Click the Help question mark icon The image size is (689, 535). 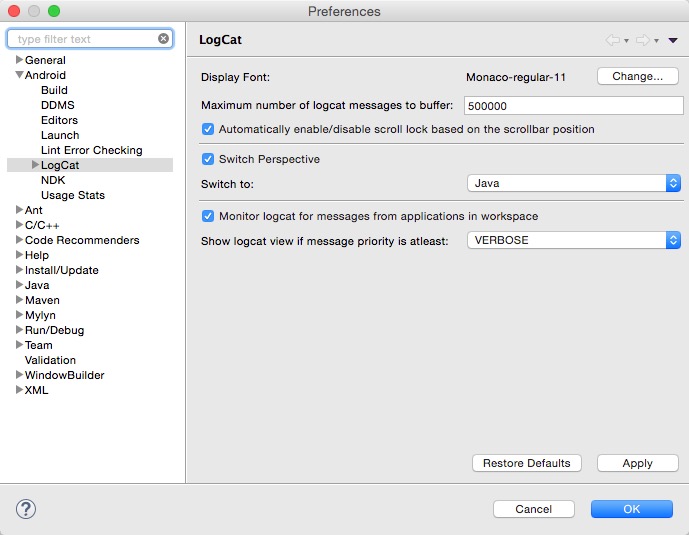click(x=26, y=509)
